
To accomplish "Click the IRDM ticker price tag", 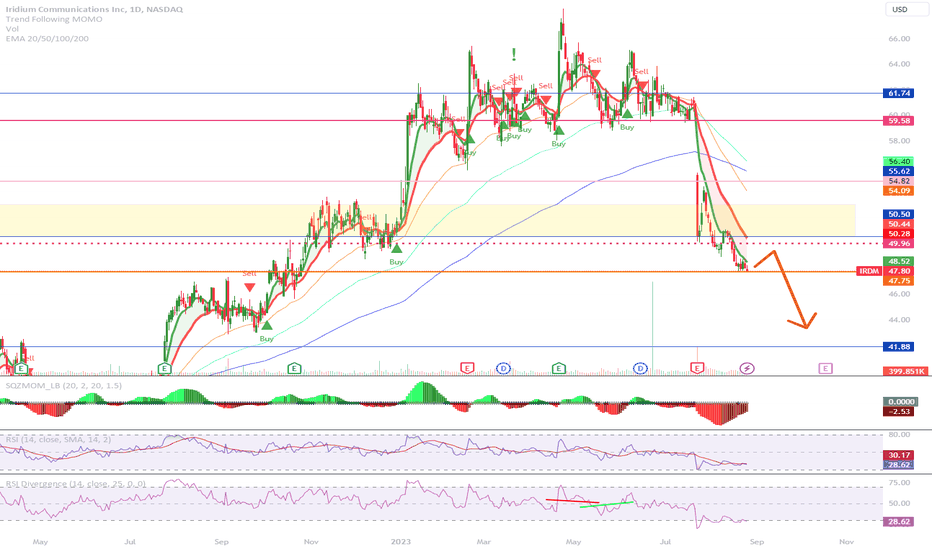I will pos(869,271).
